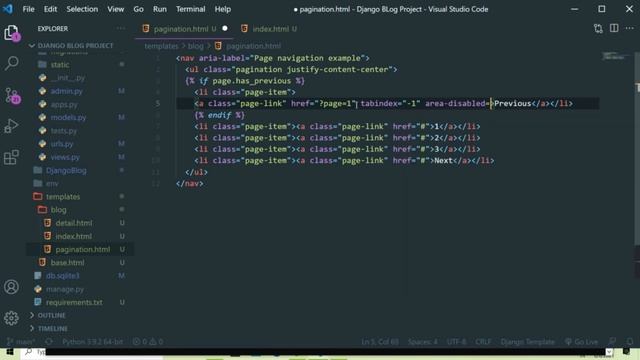
Task: Open the Selection menu
Action: click(82, 9)
